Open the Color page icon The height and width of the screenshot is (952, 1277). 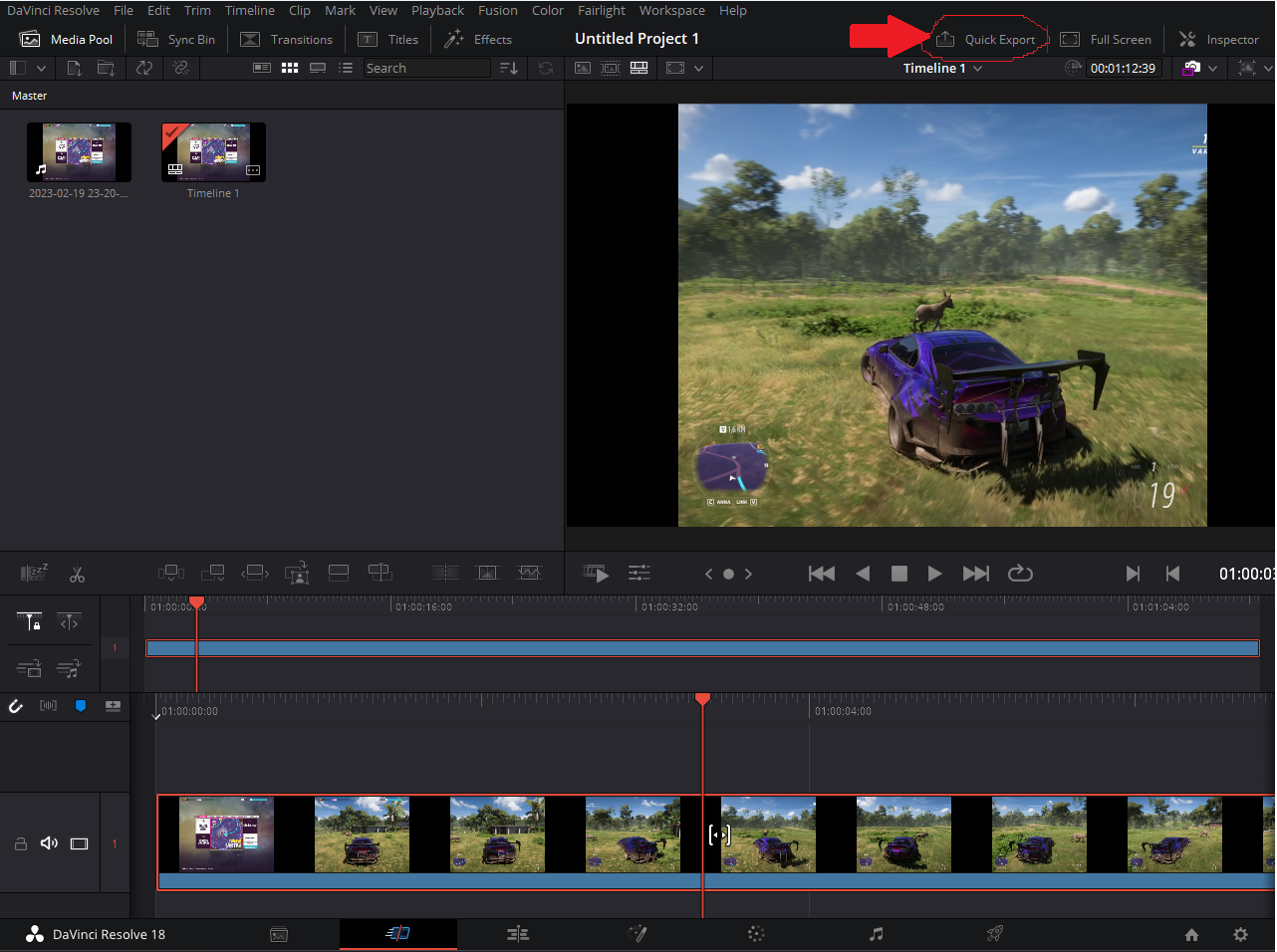coord(756,934)
